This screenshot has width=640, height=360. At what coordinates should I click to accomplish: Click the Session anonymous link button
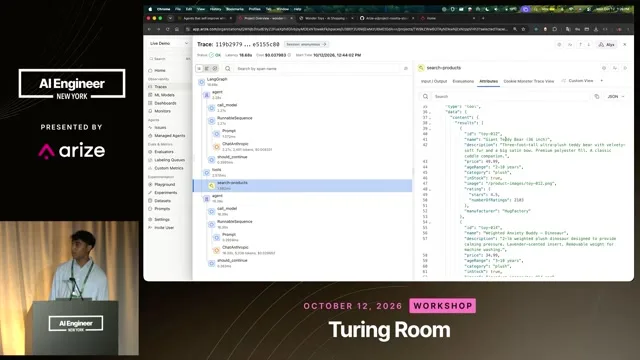(306, 44)
